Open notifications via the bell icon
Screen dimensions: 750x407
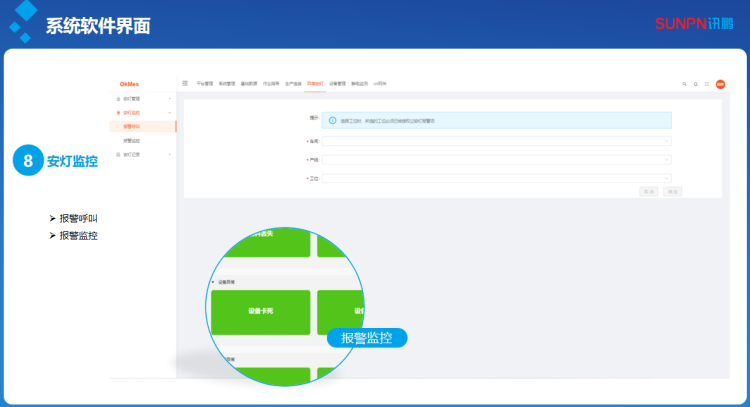click(x=696, y=84)
